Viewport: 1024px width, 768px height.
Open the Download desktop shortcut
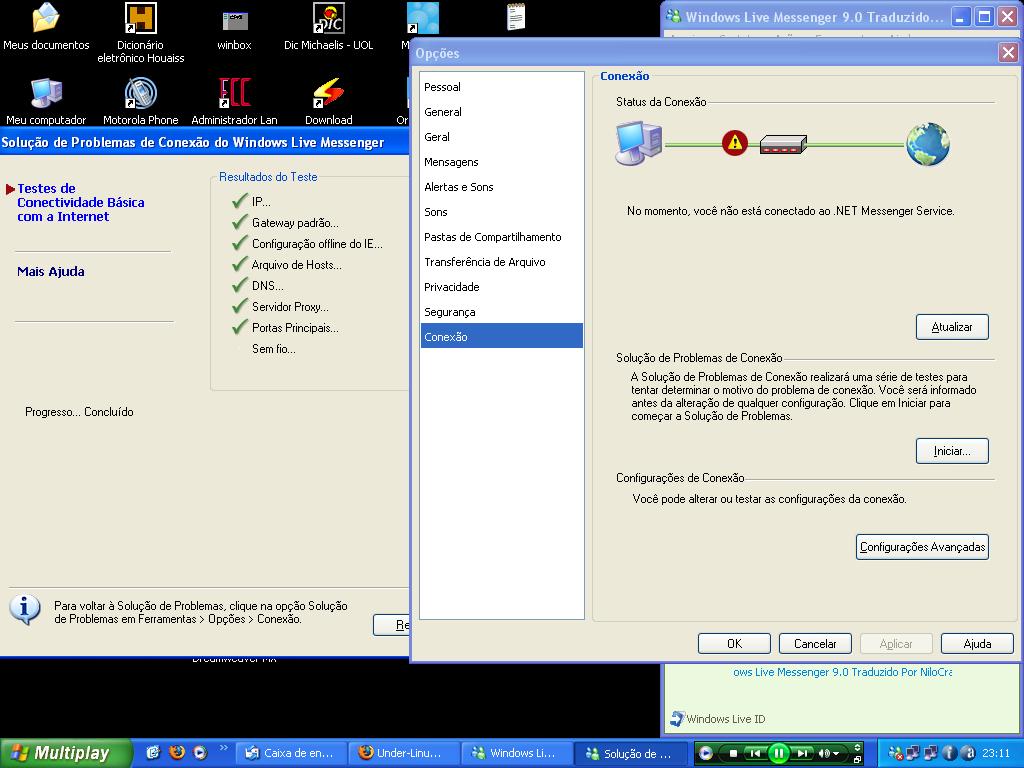coord(328,101)
